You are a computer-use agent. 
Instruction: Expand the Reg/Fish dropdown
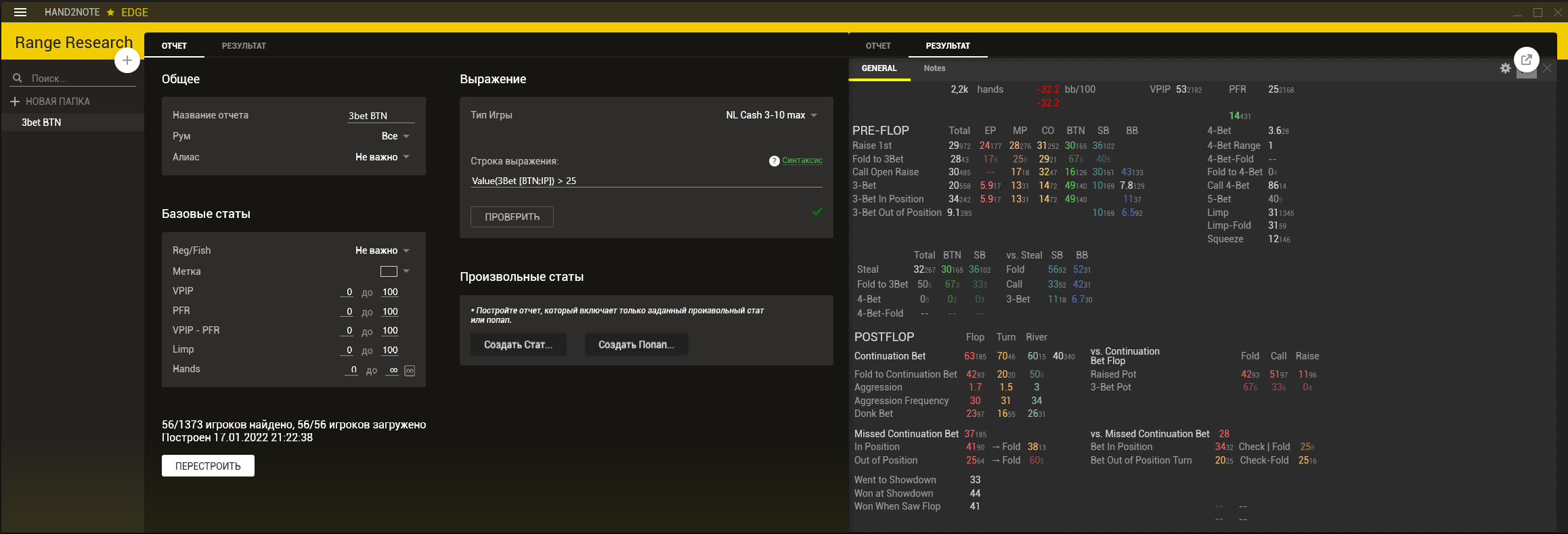pos(406,251)
